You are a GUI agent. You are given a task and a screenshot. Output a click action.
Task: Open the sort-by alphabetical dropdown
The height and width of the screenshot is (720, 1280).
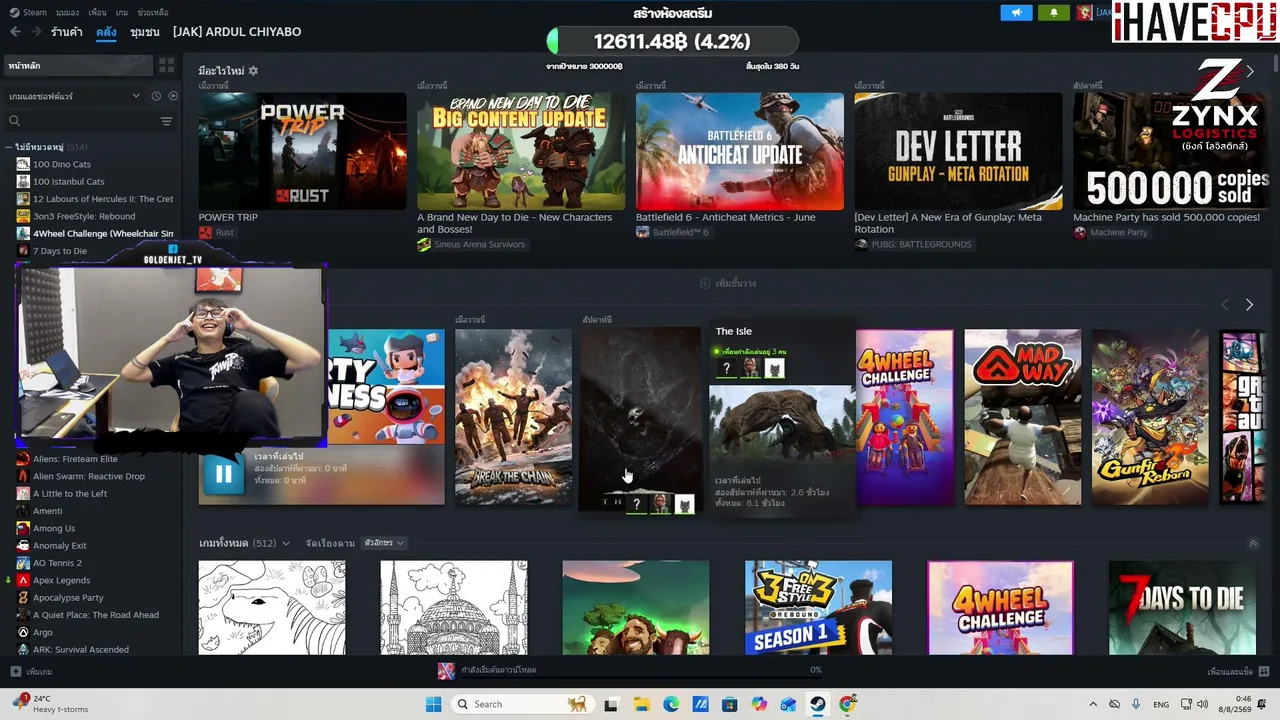pos(385,543)
